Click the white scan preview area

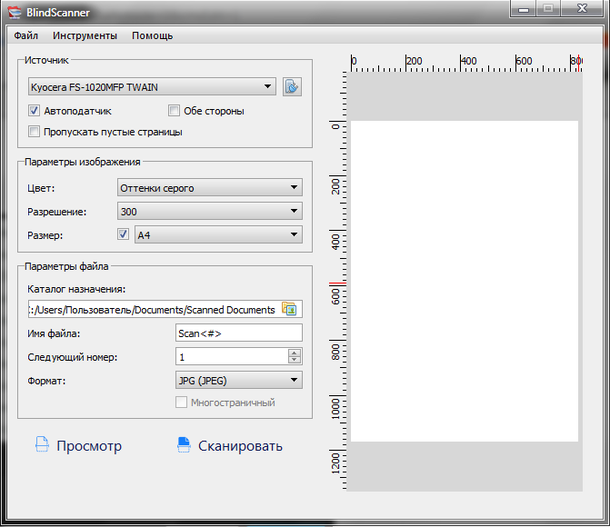(464, 280)
